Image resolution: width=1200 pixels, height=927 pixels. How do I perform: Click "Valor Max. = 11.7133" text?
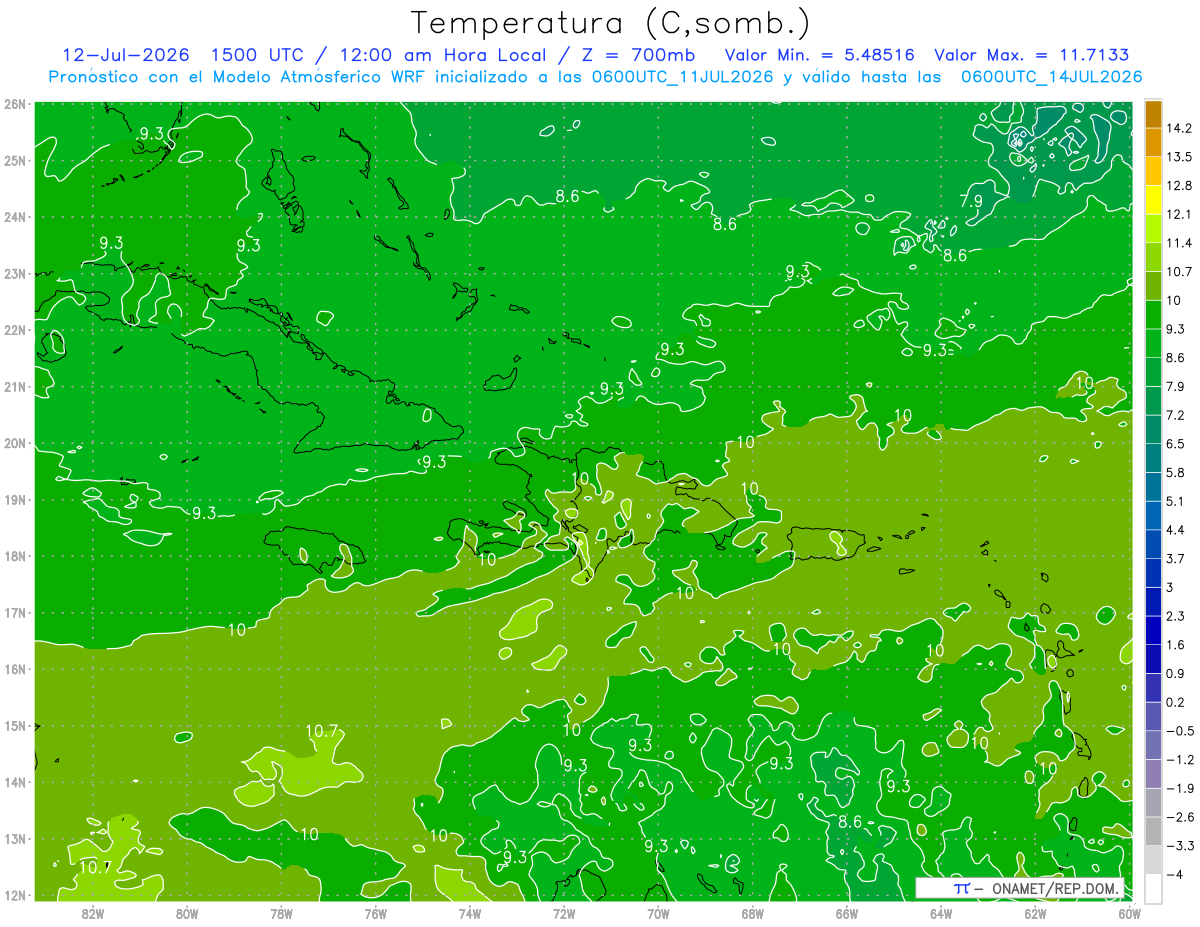point(1033,55)
